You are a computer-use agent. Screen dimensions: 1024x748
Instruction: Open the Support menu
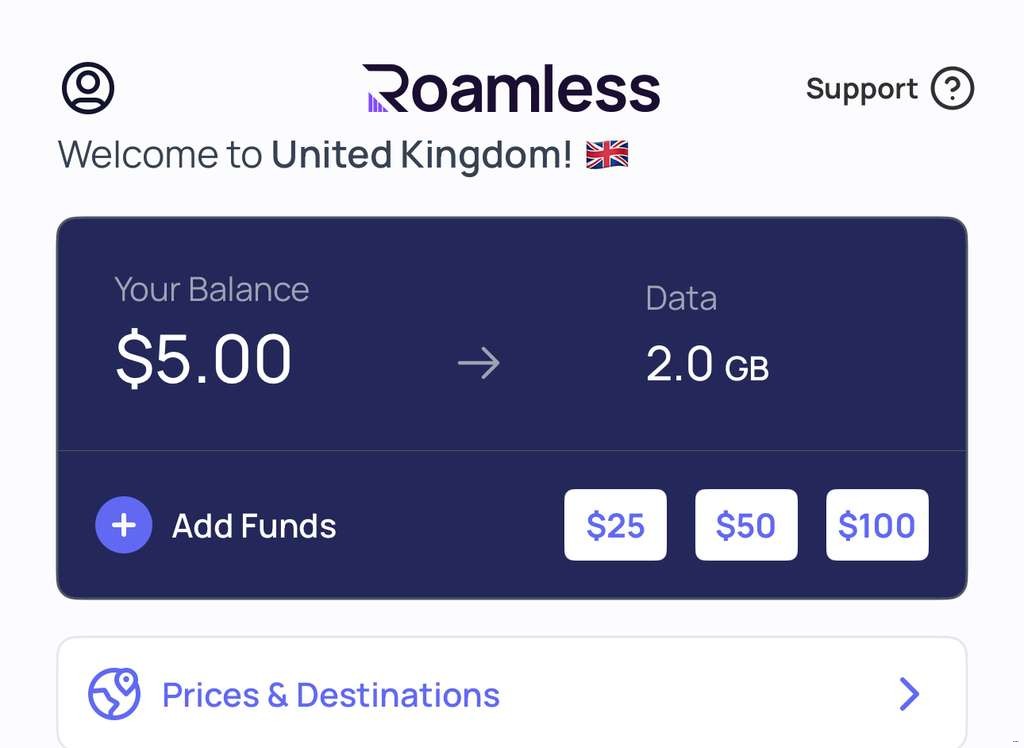click(888, 88)
